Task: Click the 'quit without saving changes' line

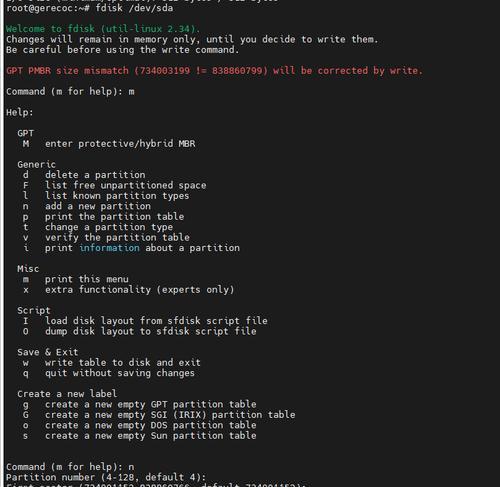Action: [120, 373]
